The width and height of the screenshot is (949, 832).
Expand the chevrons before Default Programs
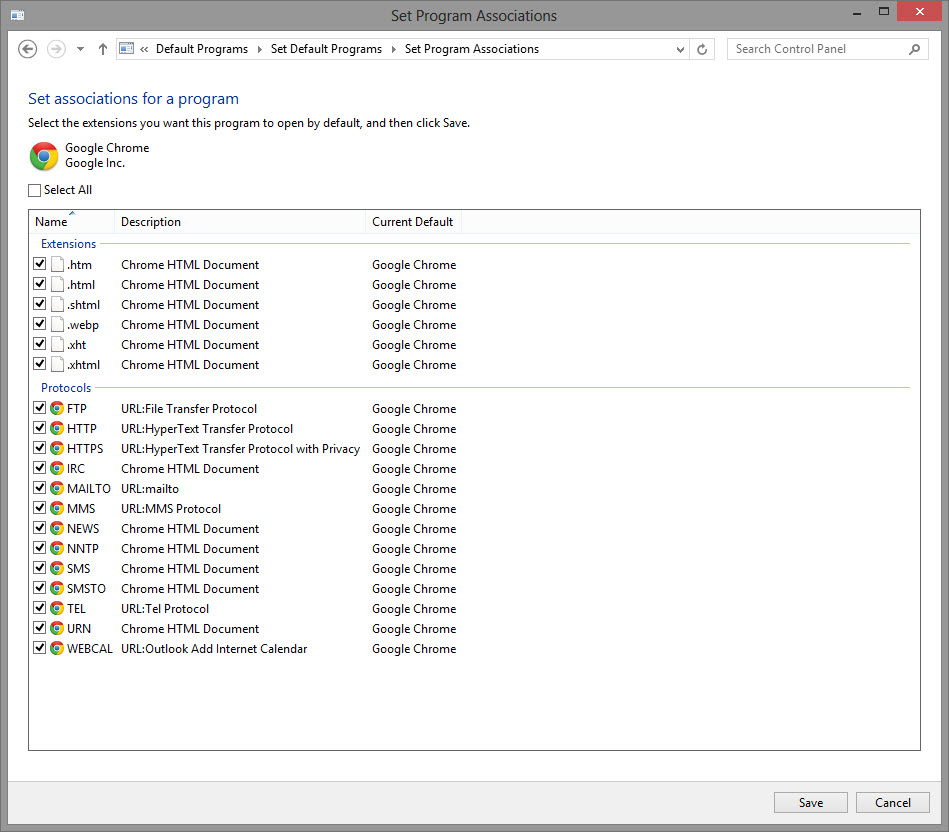[144, 50]
